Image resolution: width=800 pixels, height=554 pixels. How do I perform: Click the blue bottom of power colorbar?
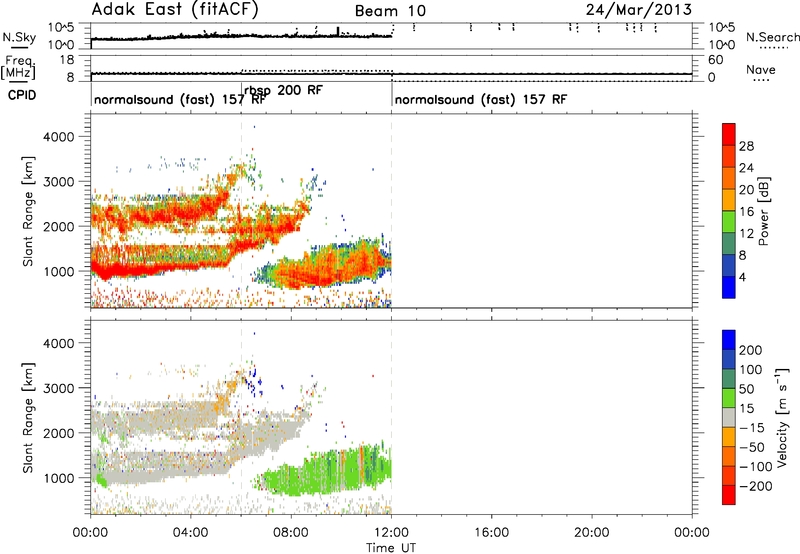(x=729, y=287)
